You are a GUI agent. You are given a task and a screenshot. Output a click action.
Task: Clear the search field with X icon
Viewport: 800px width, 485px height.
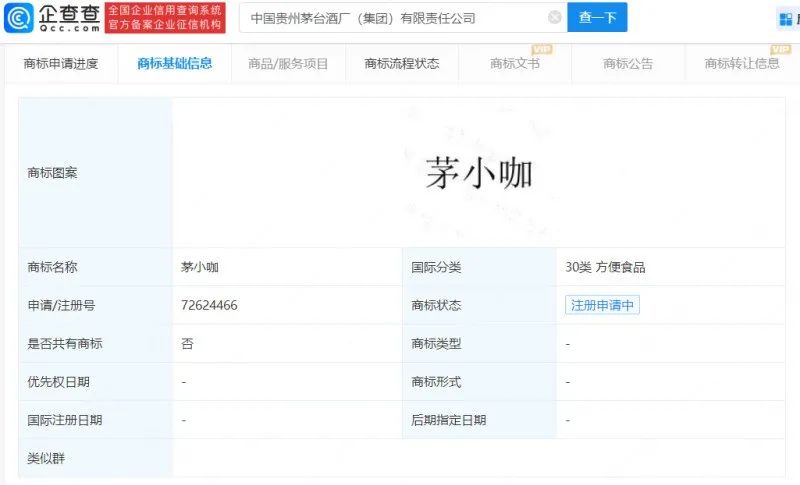[x=555, y=18]
